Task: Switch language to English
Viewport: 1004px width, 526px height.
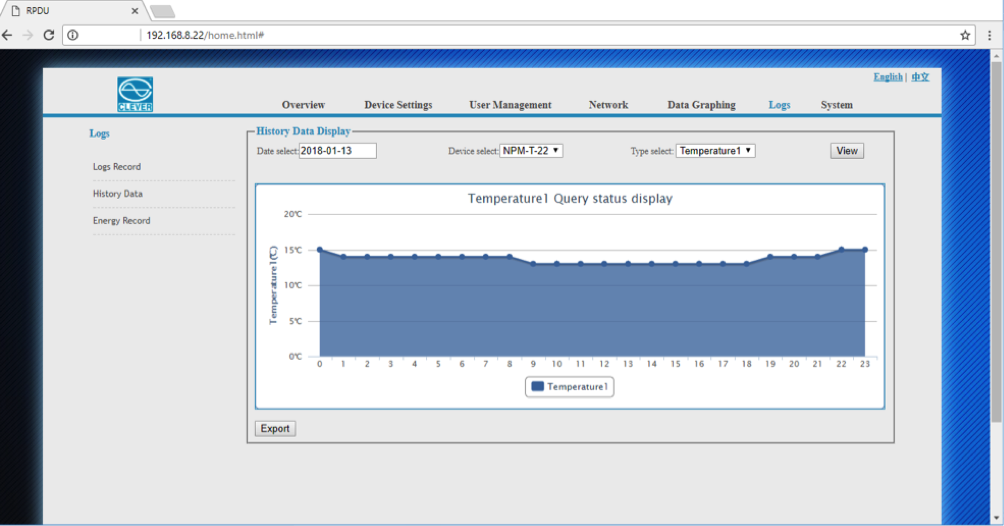Action: [x=887, y=77]
